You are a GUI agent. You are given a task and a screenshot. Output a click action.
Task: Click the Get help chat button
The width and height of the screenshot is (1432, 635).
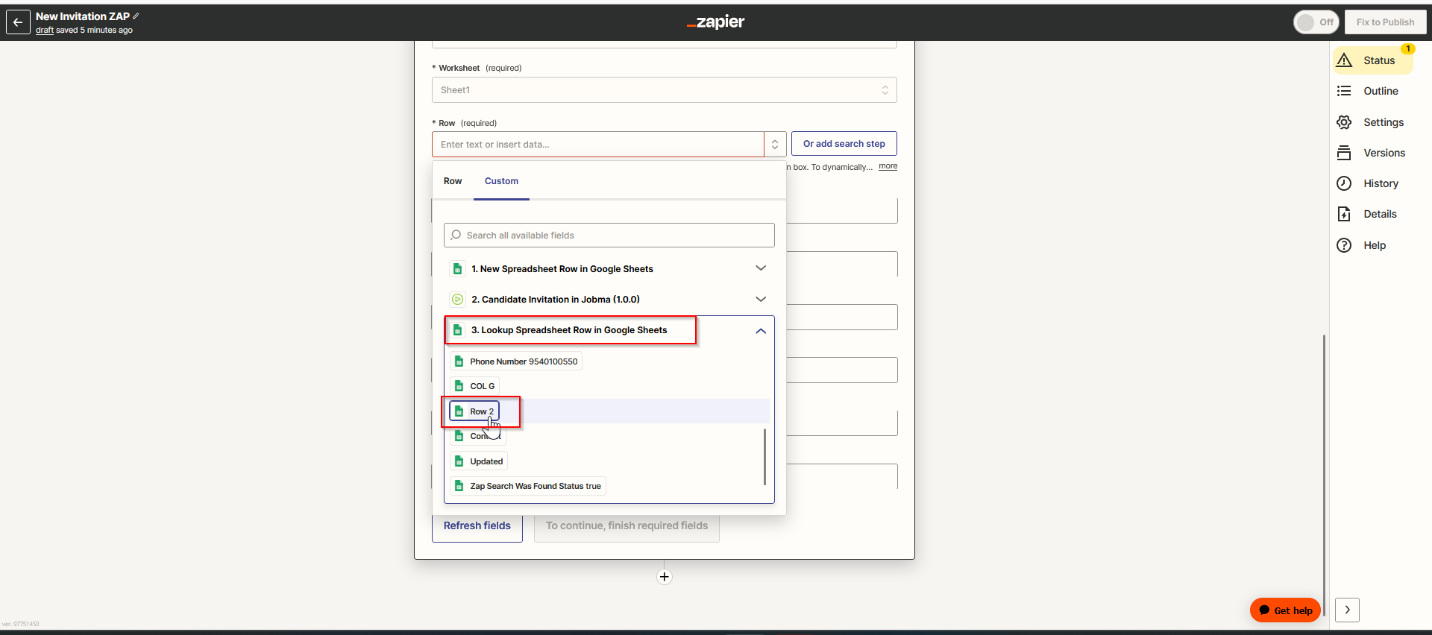click(x=1285, y=610)
